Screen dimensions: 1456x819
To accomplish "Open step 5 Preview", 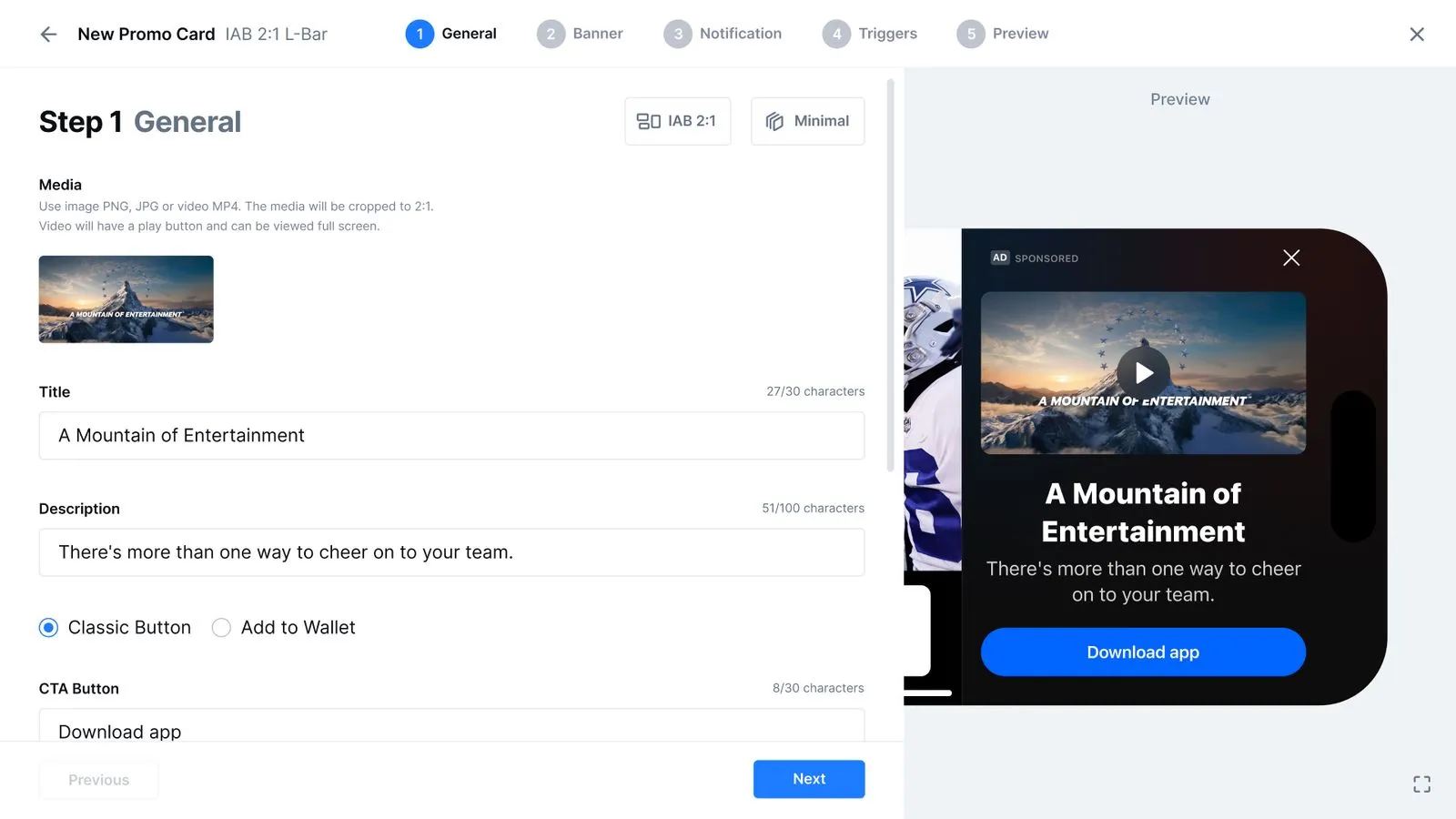I will tap(1002, 34).
